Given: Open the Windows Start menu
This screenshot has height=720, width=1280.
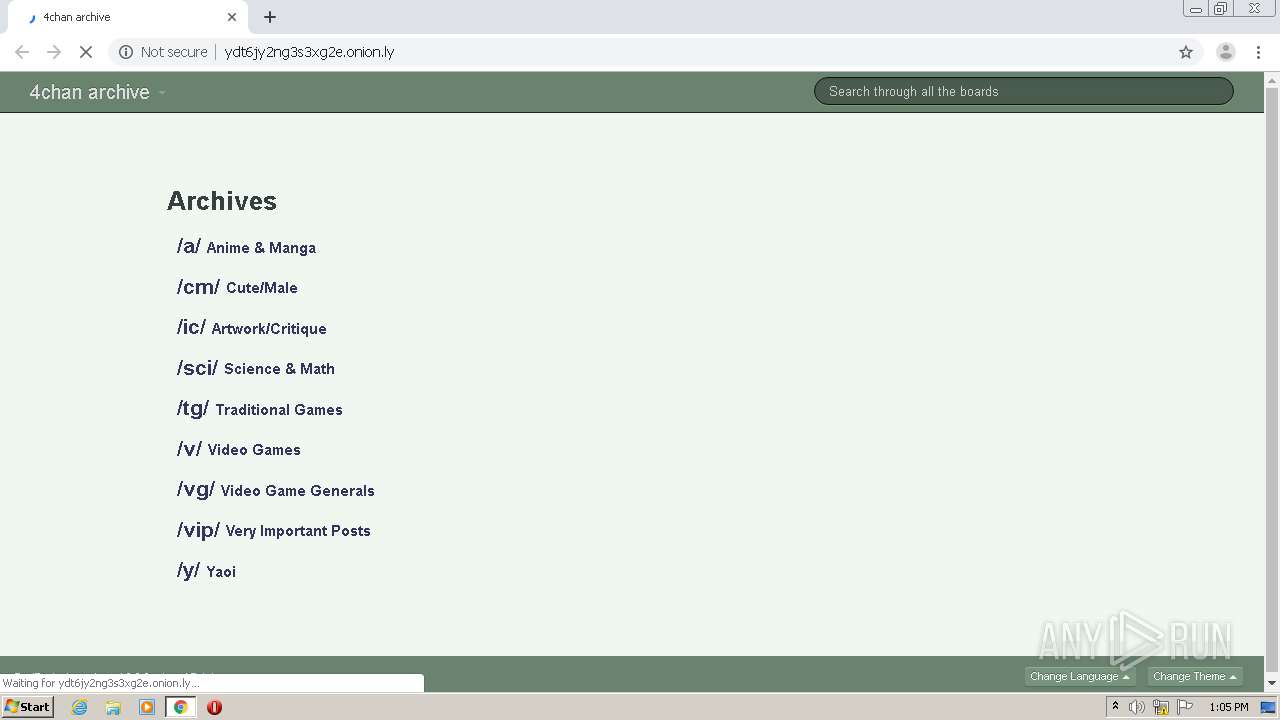Looking at the screenshot, I should coord(28,707).
